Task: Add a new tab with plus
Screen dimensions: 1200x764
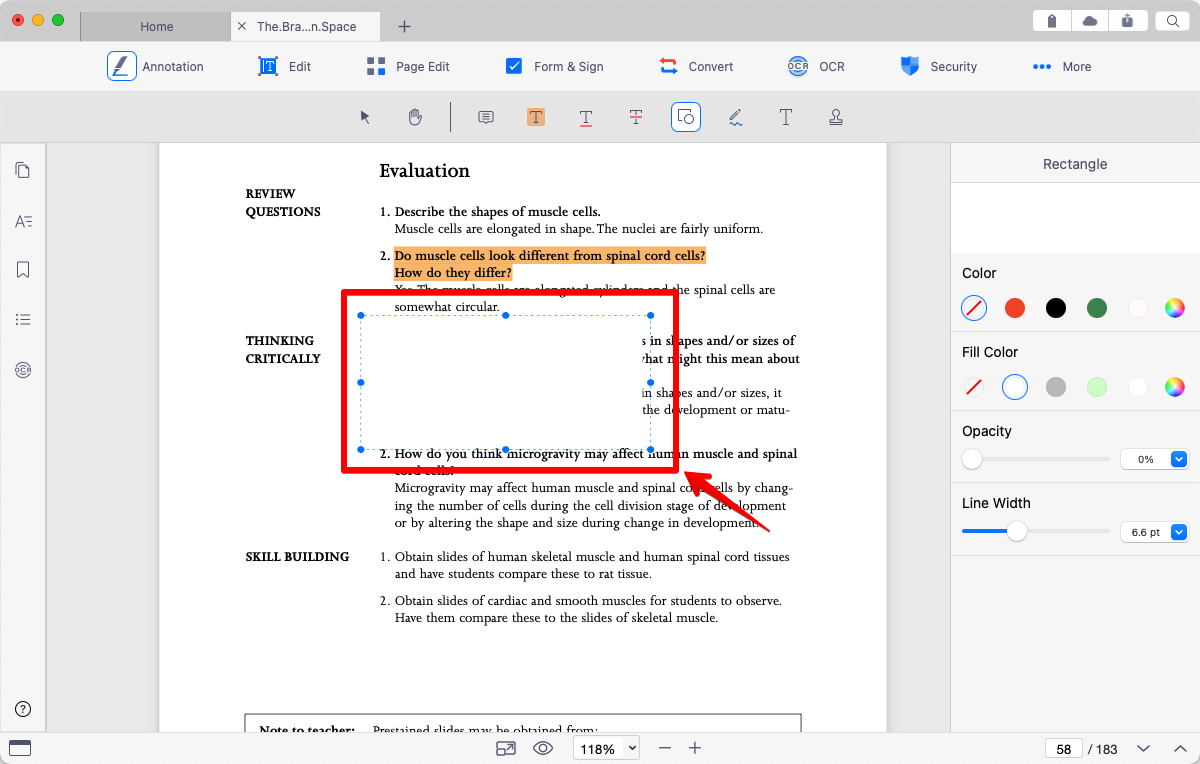Action: point(404,27)
